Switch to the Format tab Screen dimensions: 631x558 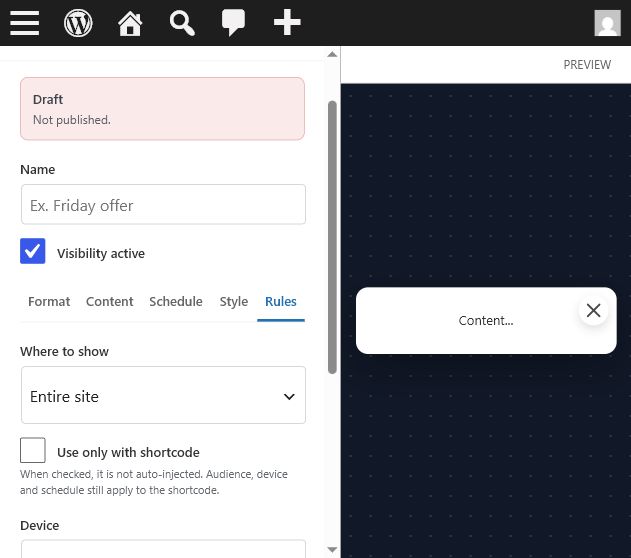tap(49, 301)
